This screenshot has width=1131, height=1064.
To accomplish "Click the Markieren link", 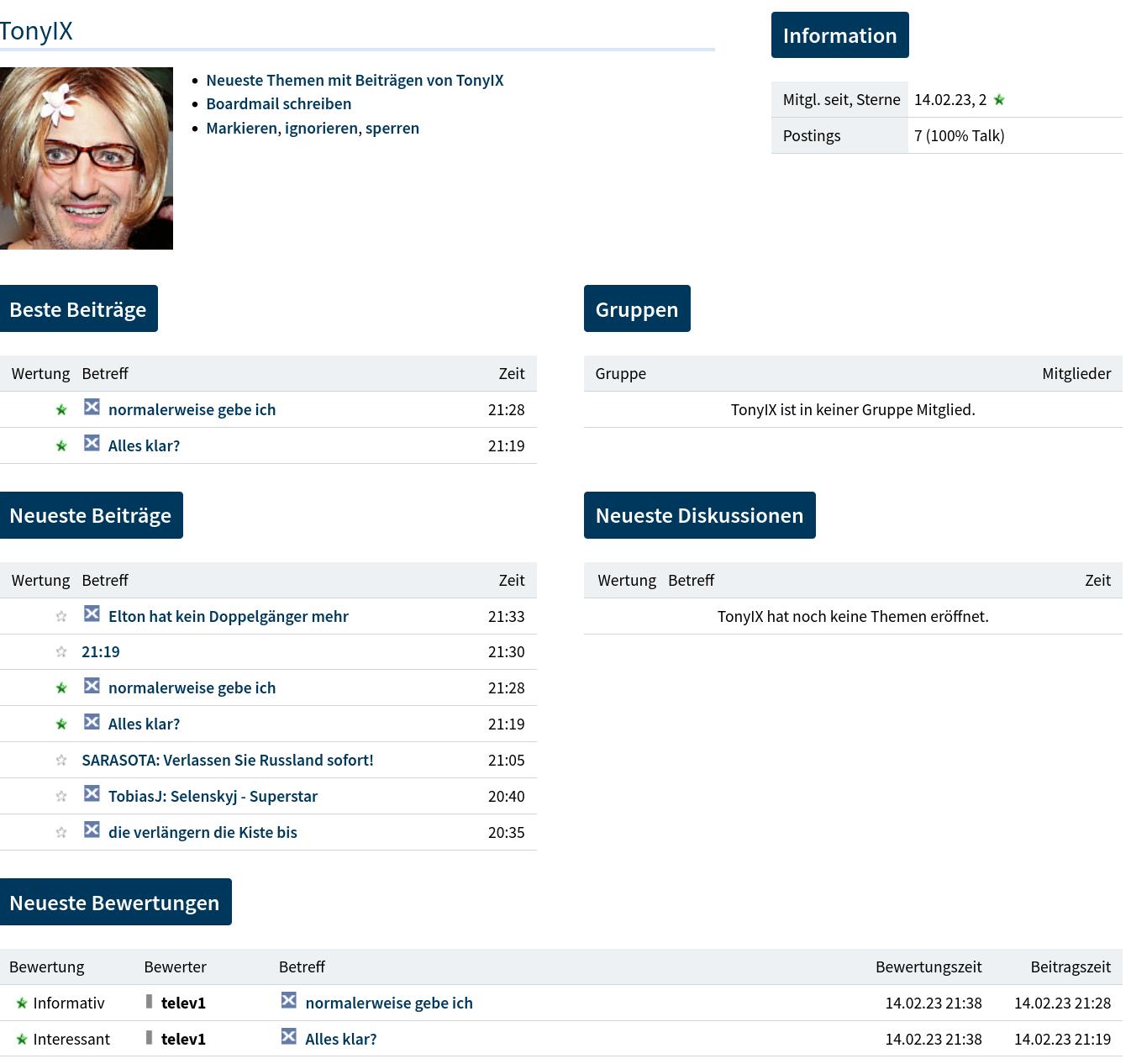I will 241,129.
